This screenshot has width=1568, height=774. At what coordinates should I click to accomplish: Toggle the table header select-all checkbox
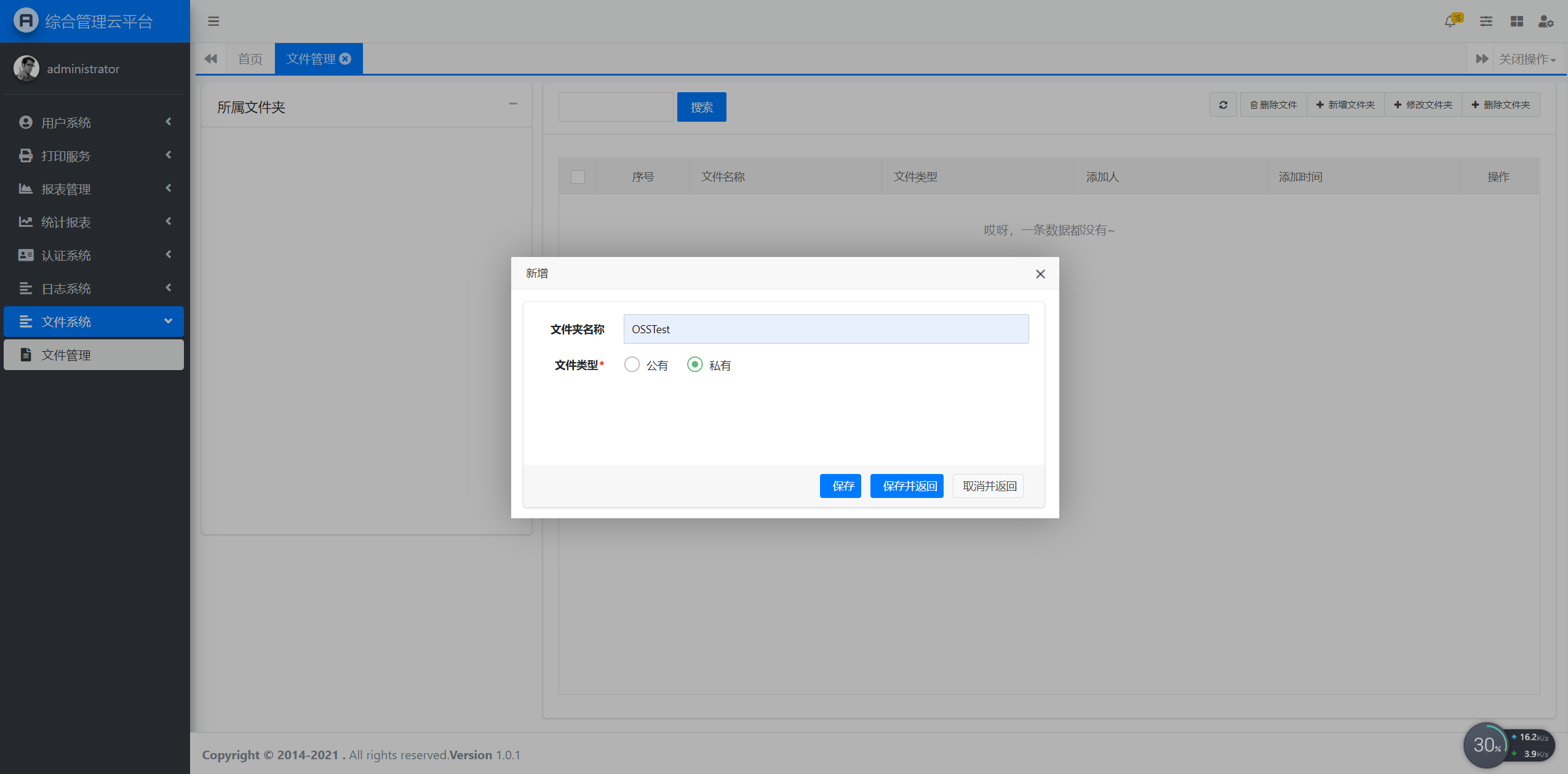578,177
